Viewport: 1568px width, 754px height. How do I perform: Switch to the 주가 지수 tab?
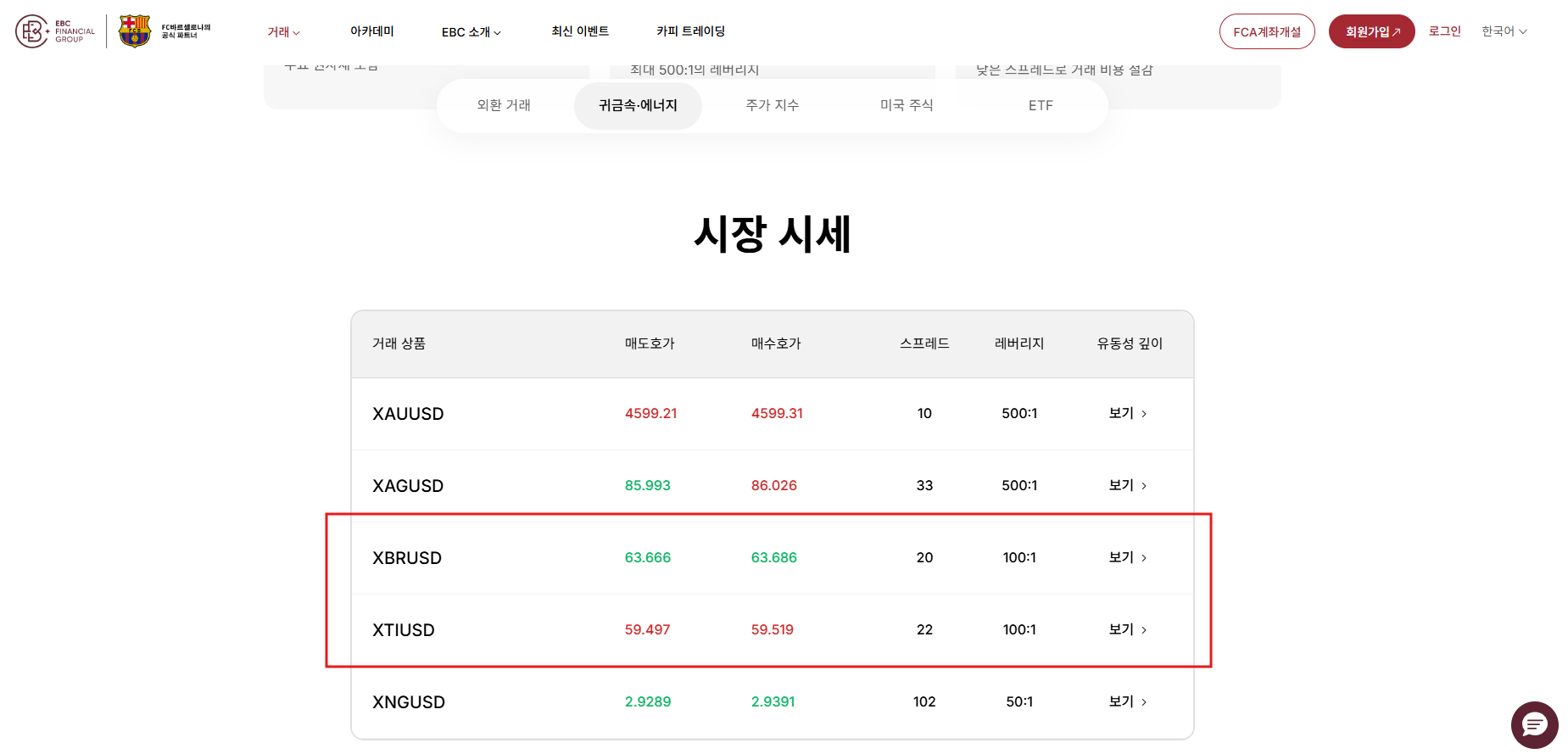click(x=772, y=105)
